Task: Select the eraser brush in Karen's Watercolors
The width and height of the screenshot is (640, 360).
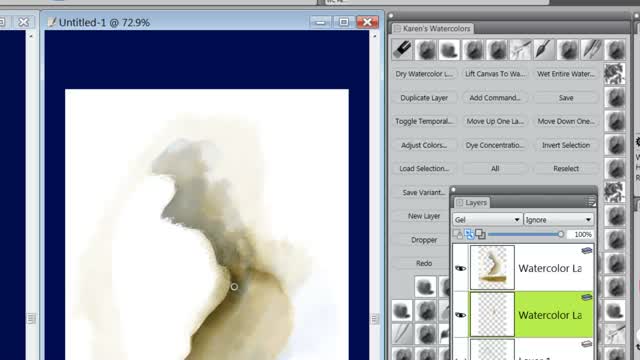Action: [402, 50]
